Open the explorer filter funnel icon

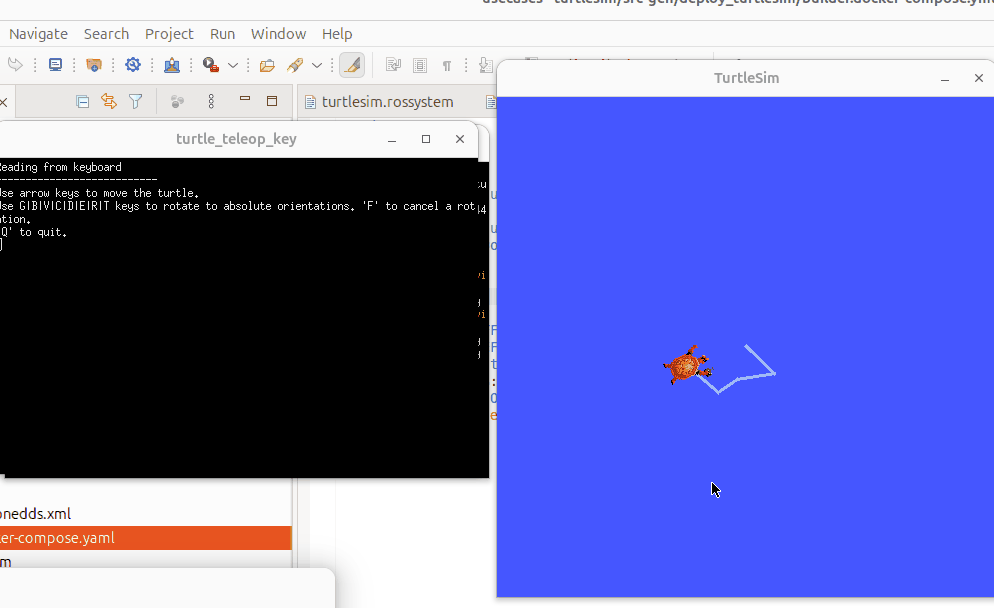(136, 101)
